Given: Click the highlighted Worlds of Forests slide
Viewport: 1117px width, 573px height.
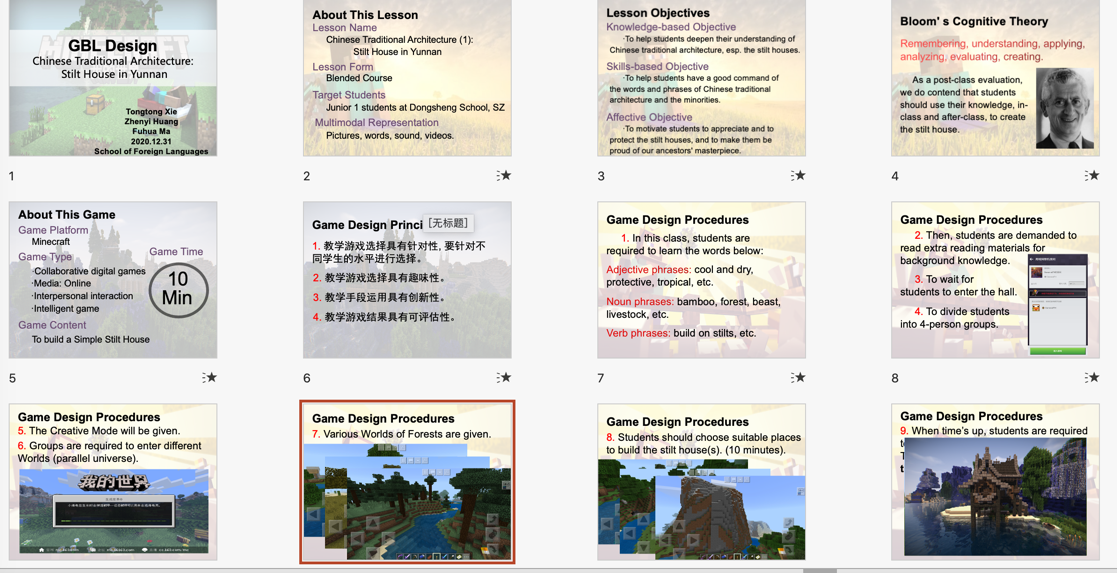Looking at the screenshot, I should click(x=407, y=482).
